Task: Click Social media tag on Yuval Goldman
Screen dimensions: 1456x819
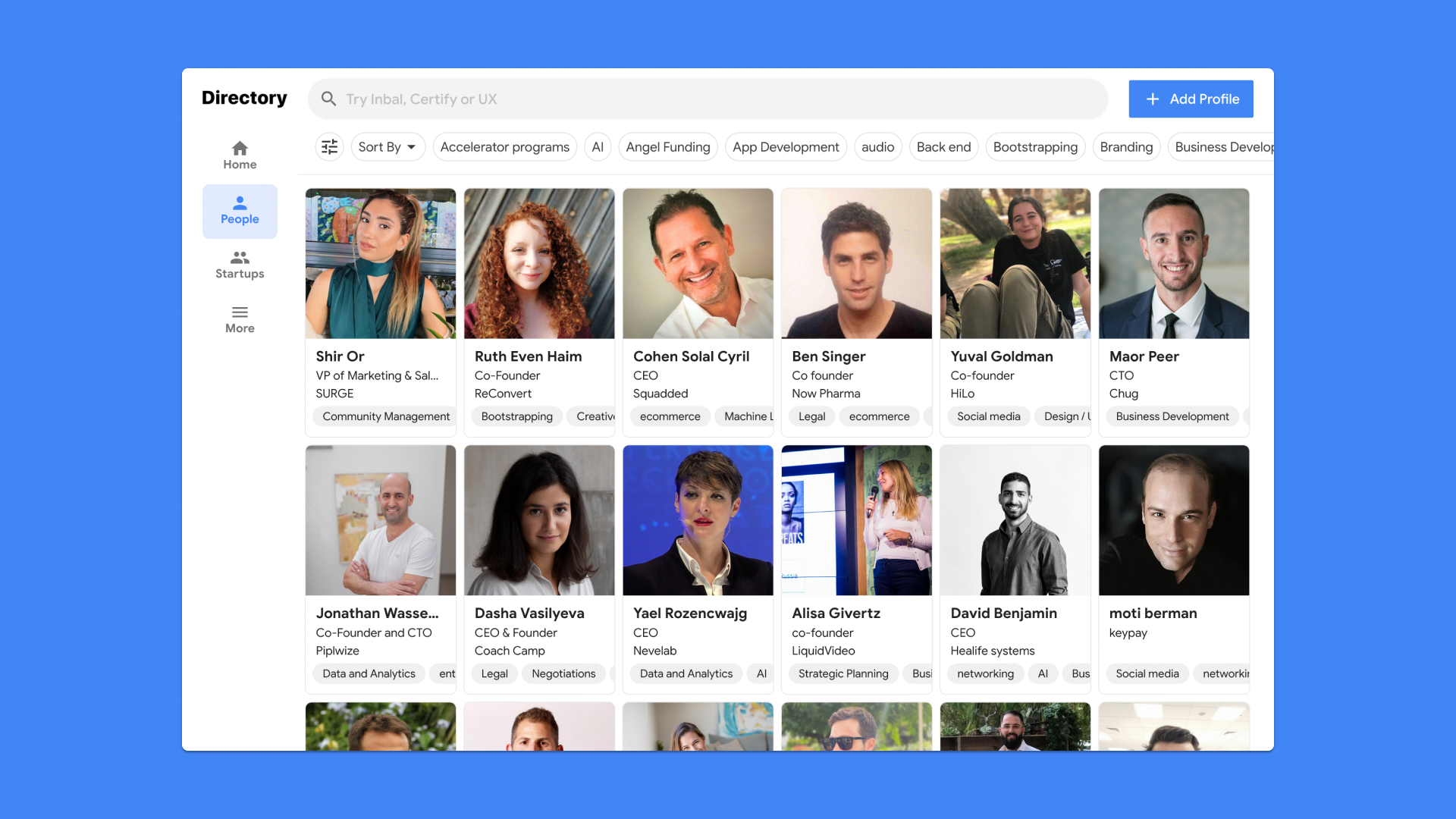Action: [988, 416]
